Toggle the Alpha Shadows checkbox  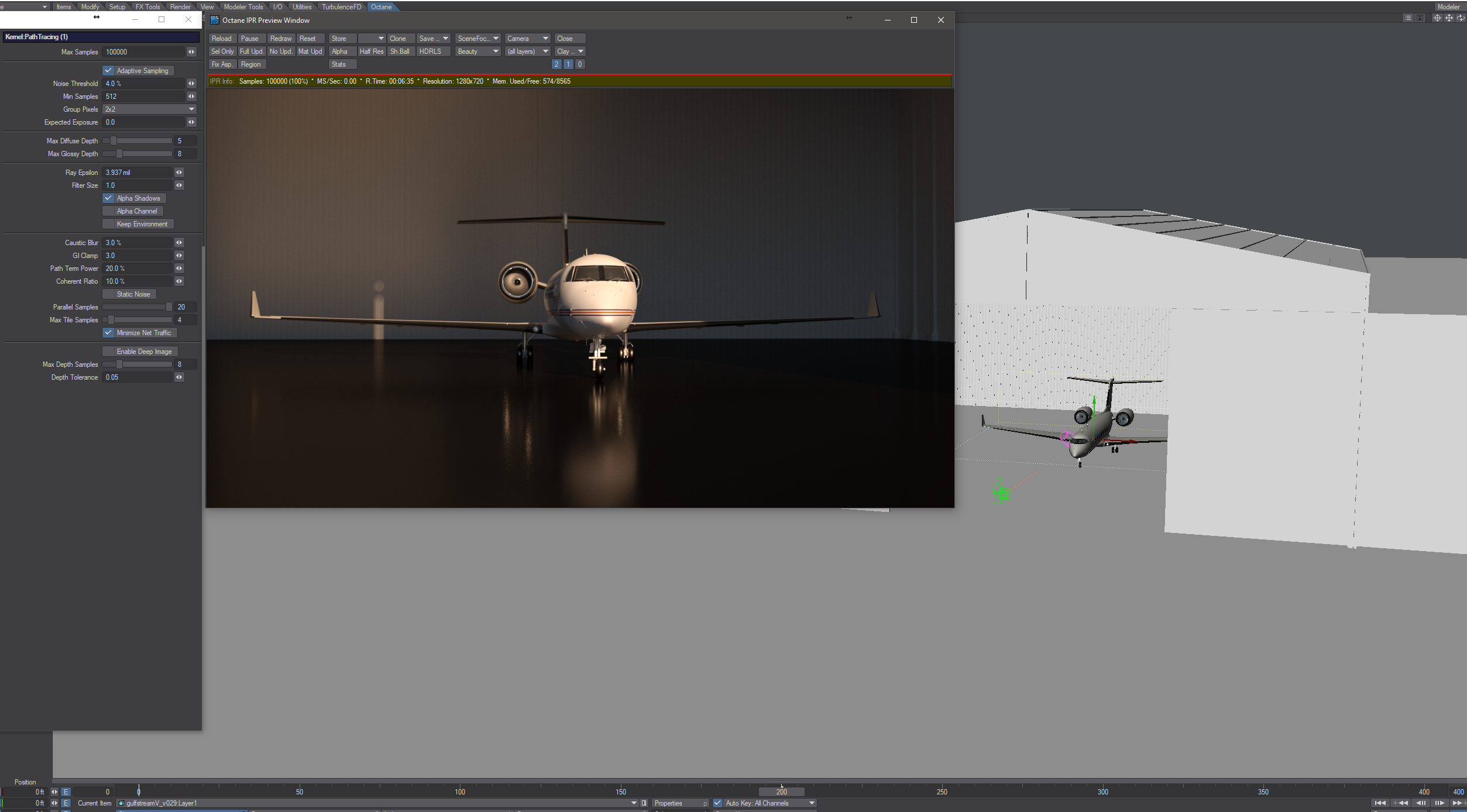coord(108,198)
